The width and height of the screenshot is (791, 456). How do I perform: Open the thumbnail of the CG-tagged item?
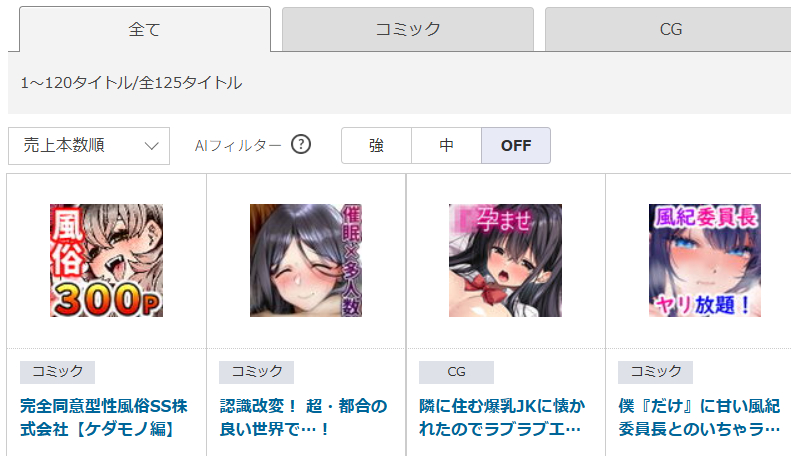505,260
